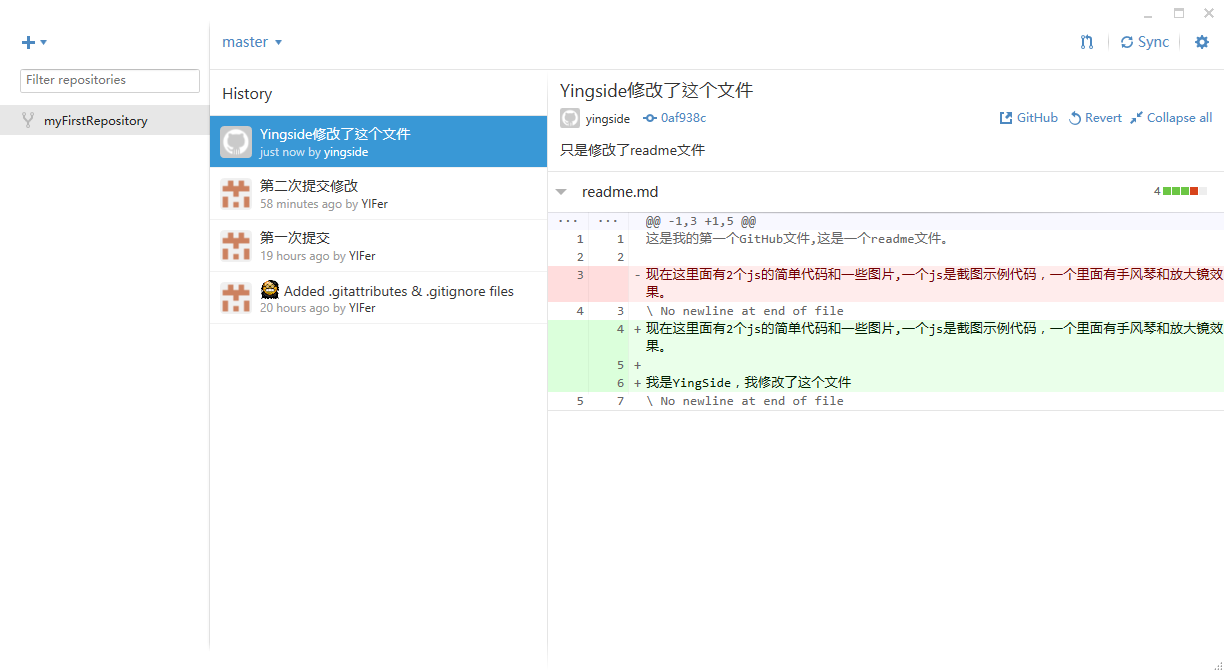Copy commit hash 0af938c

675,118
